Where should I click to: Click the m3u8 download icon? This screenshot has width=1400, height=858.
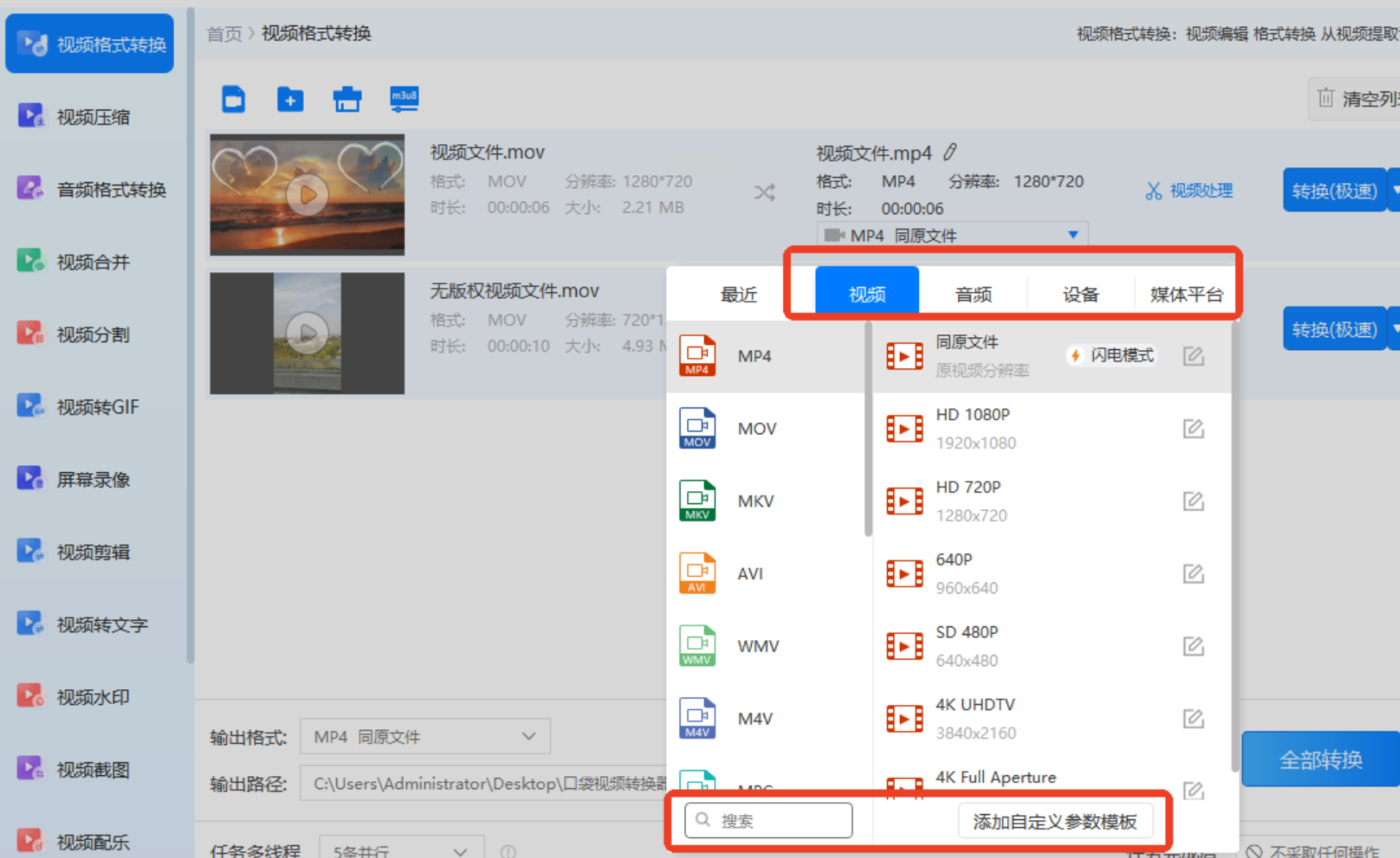pyautogui.click(x=404, y=99)
